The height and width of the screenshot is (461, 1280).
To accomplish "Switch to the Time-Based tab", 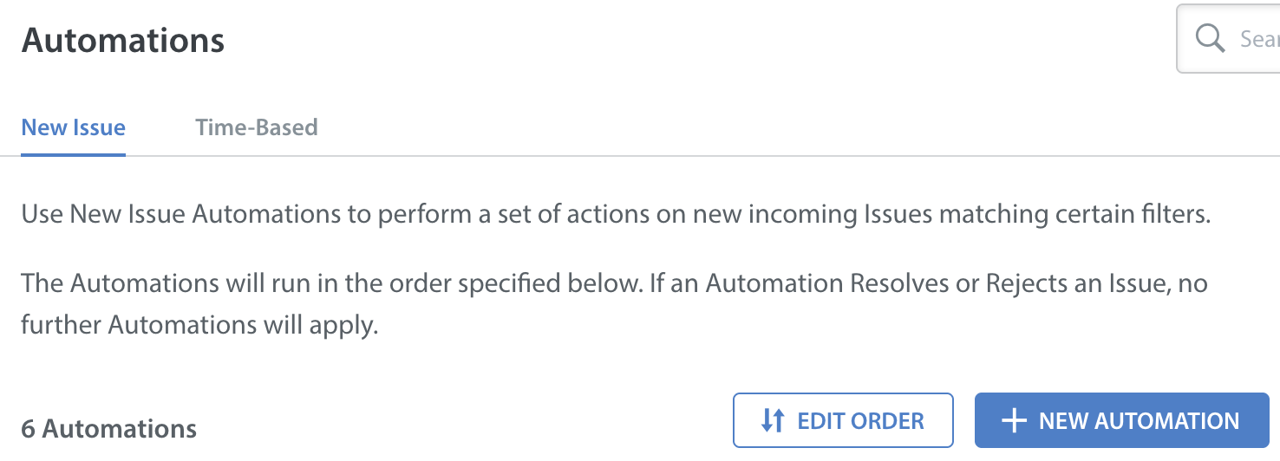I will [x=256, y=128].
